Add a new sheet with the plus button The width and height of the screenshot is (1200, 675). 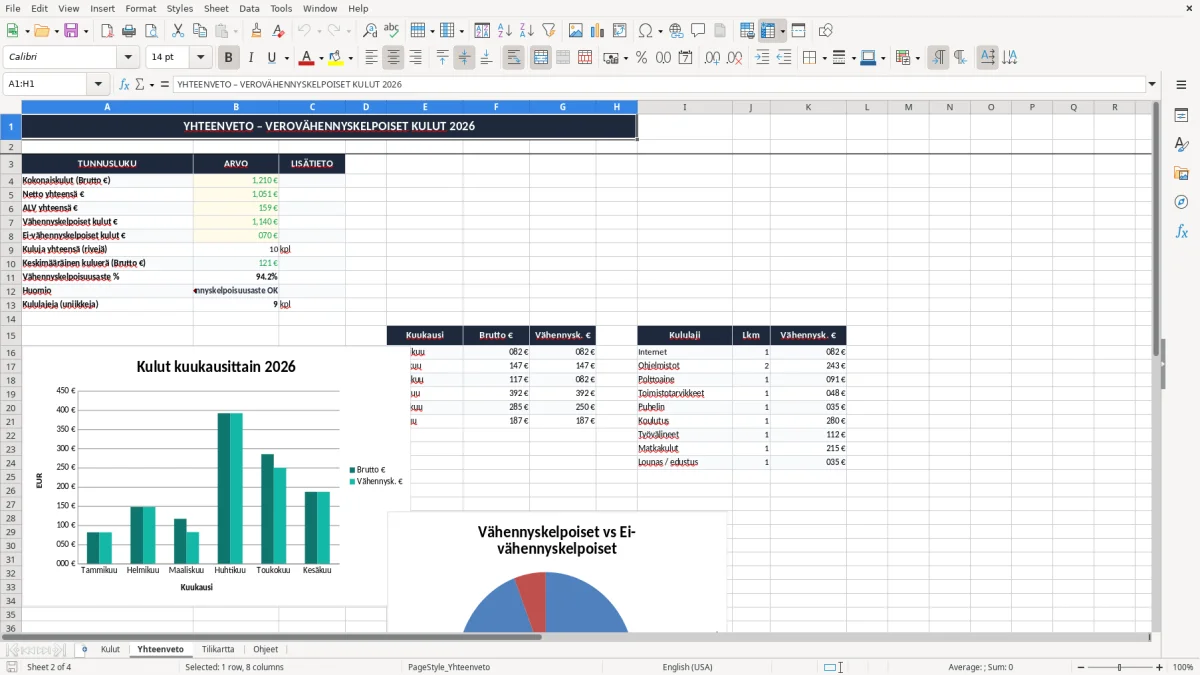click(84, 649)
